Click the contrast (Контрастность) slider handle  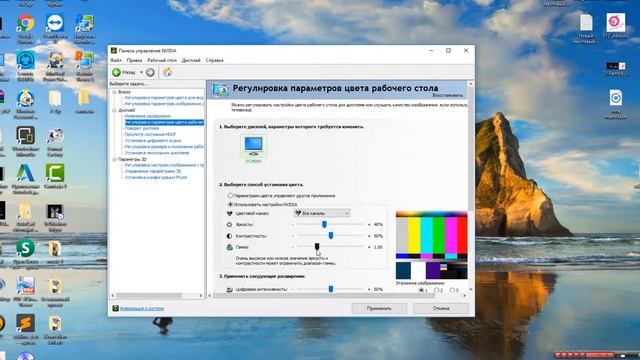click(x=331, y=236)
